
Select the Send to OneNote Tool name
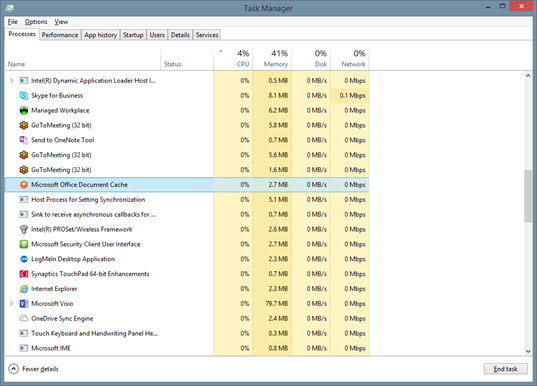click(63, 140)
